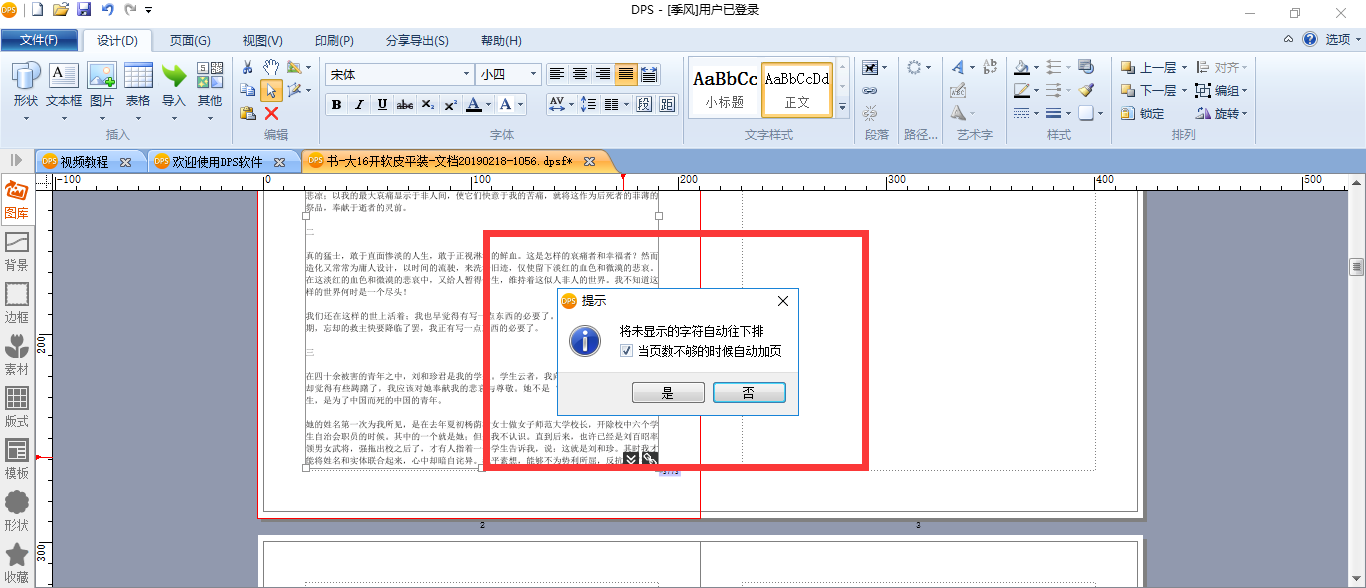Viewport: 1366px width, 588px height.
Task: Click the distribute alignment icon
Action: tap(649, 74)
